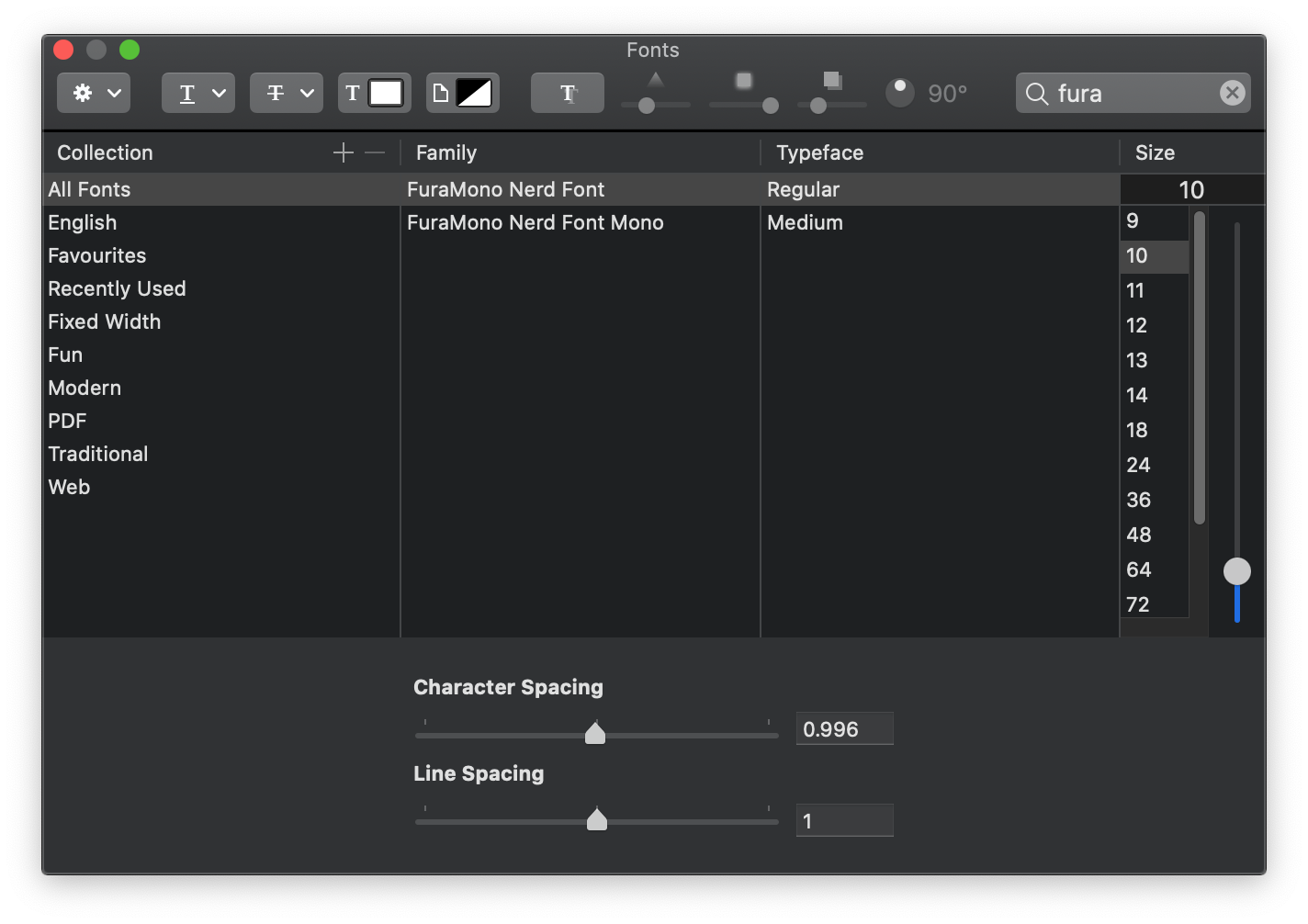
Task: Click the Typeface column header
Action: click(x=820, y=152)
